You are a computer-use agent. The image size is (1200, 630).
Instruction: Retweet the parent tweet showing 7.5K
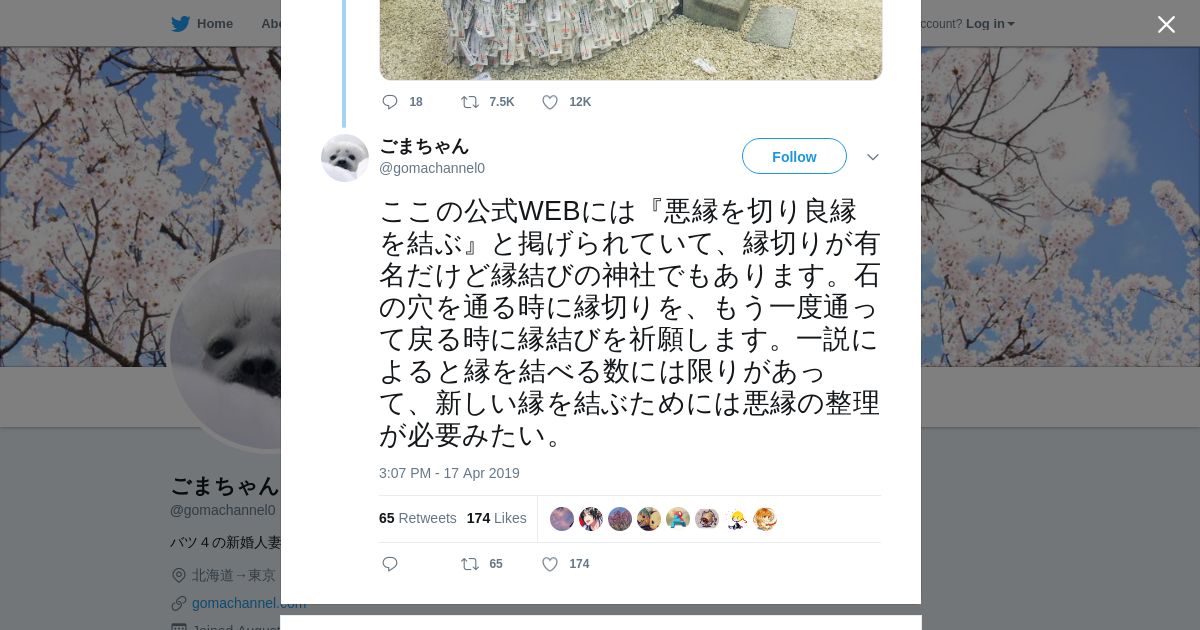pyautogui.click(x=469, y=102)
